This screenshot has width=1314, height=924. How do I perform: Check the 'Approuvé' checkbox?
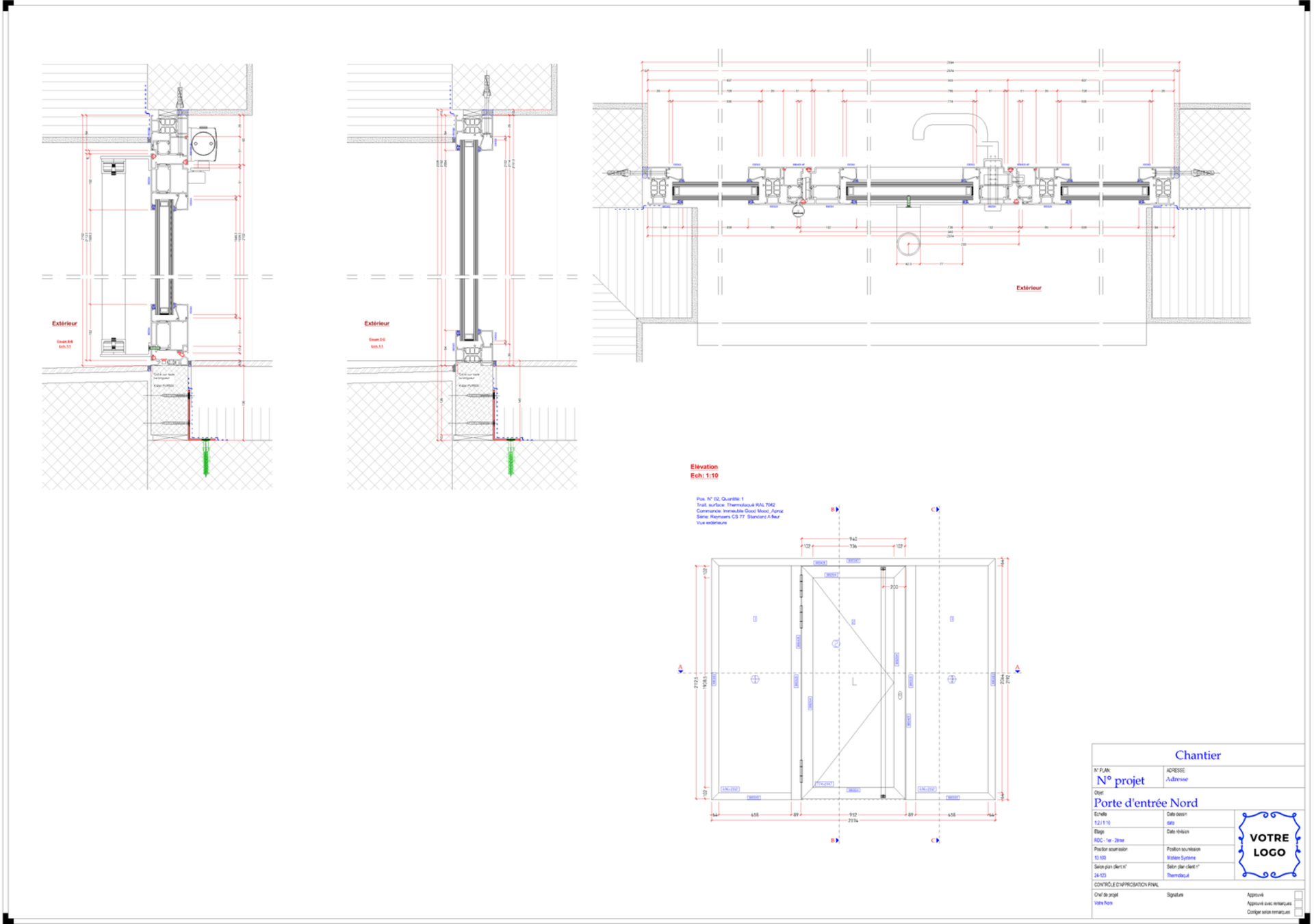coord(1298,895)
